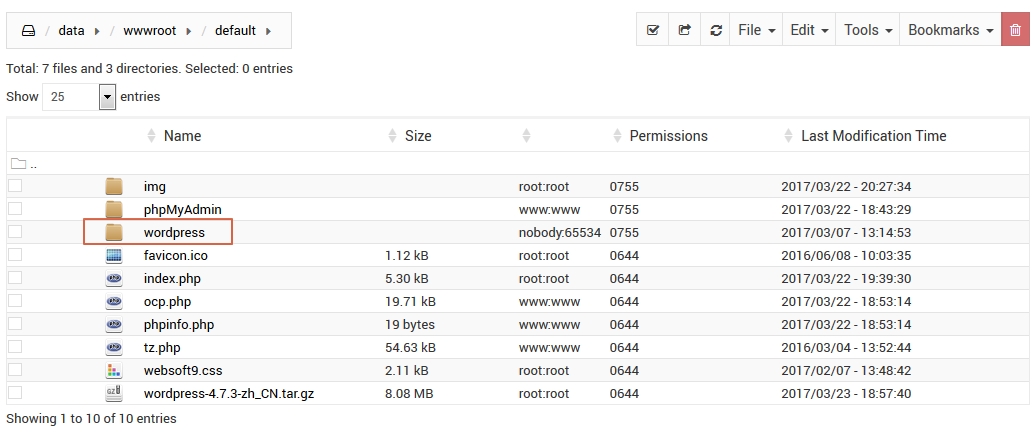1035x447 pixels.
Task: Click the websoft9.css file icon
Action: tap(114, 370)
